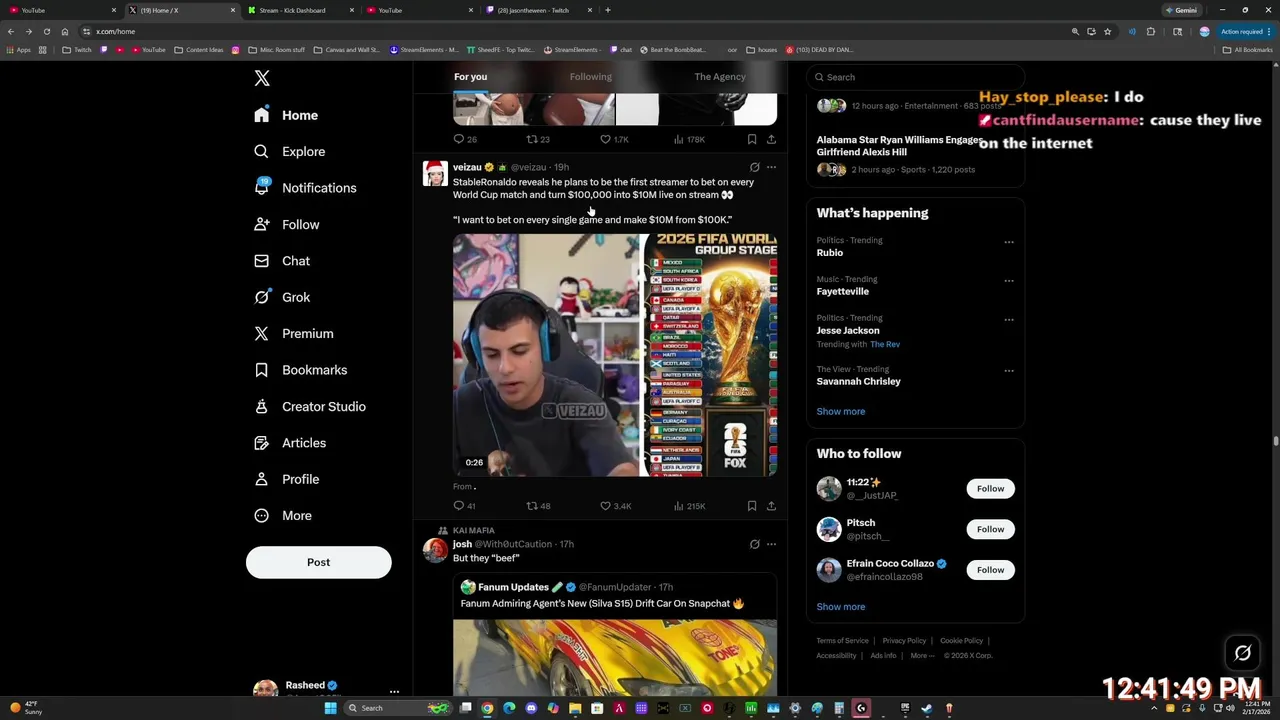1280x720 pixels.
Task: Switch to the For you tab
Action: (470, 77)
